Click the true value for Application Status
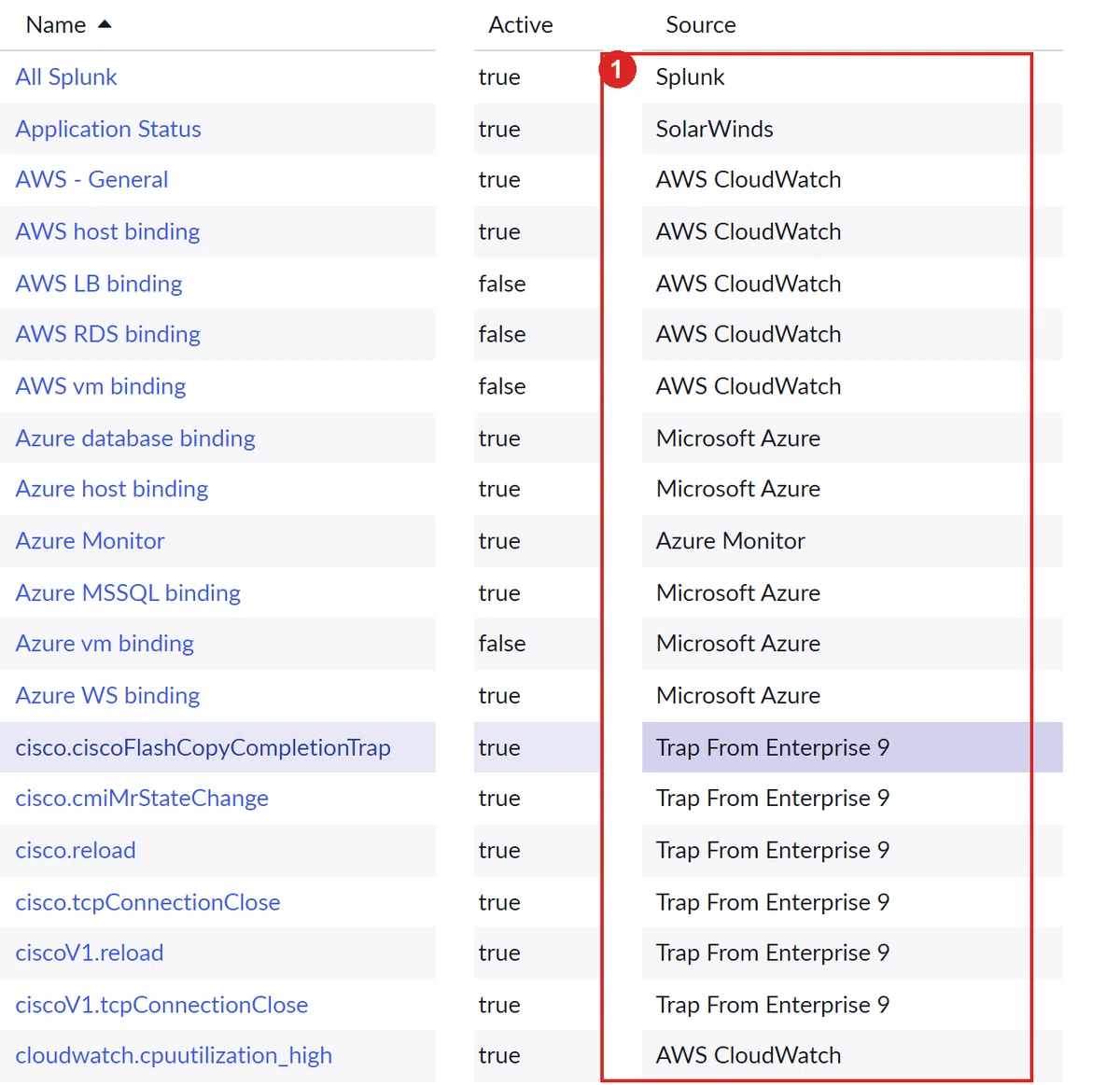Viewport: 1120px width, 1085px height. [499, 129]
